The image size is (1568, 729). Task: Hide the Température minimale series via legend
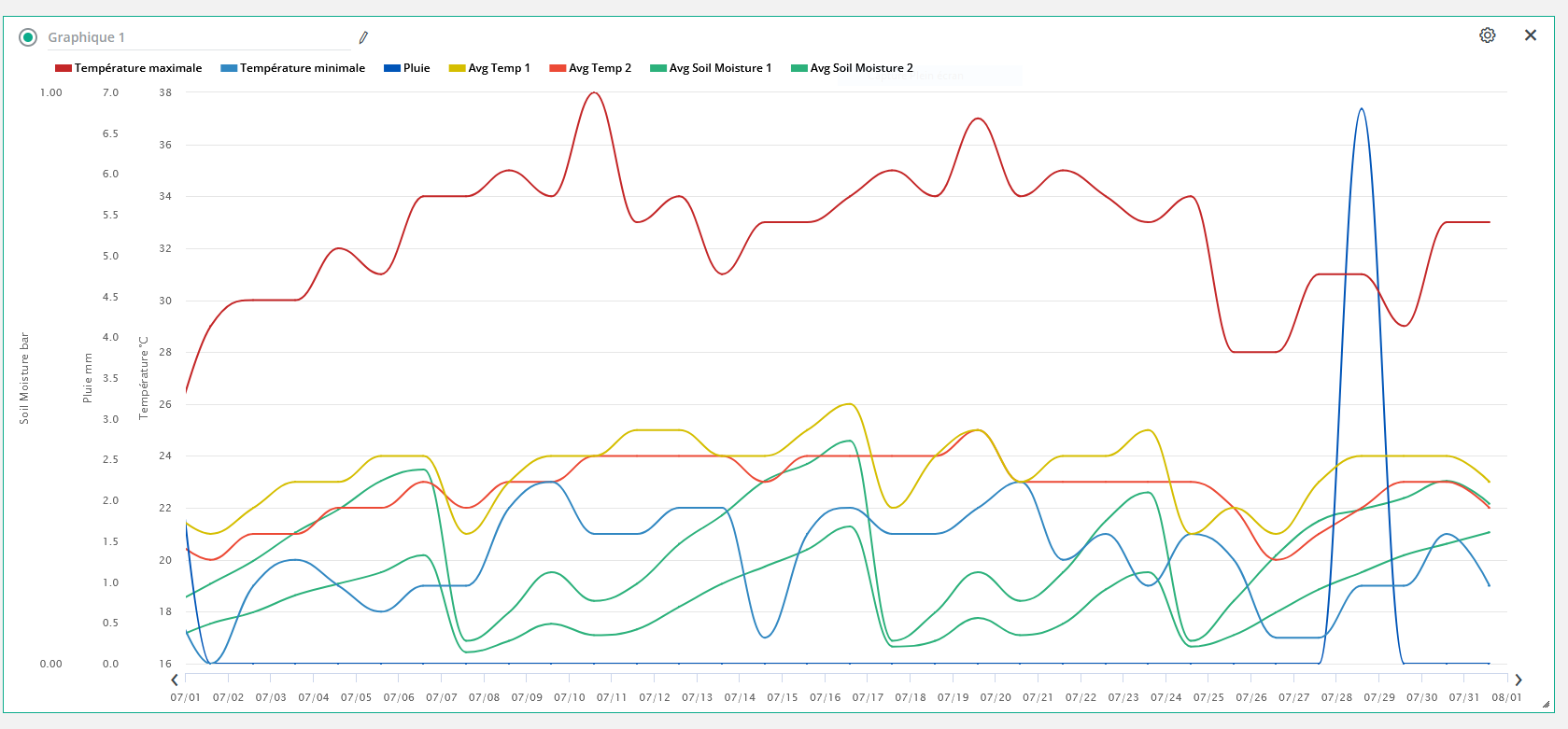(302, 68)
